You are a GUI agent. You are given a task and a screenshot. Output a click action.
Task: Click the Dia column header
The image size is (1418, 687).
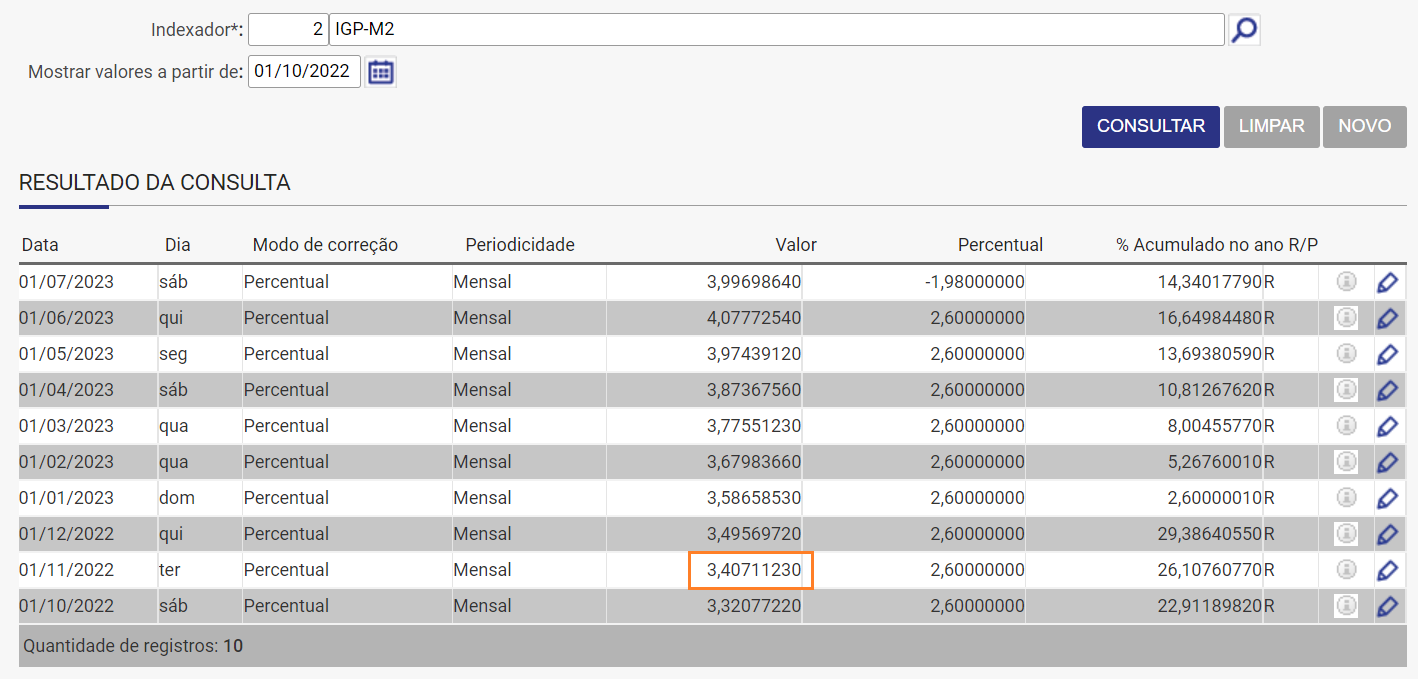tap(178, 245)
